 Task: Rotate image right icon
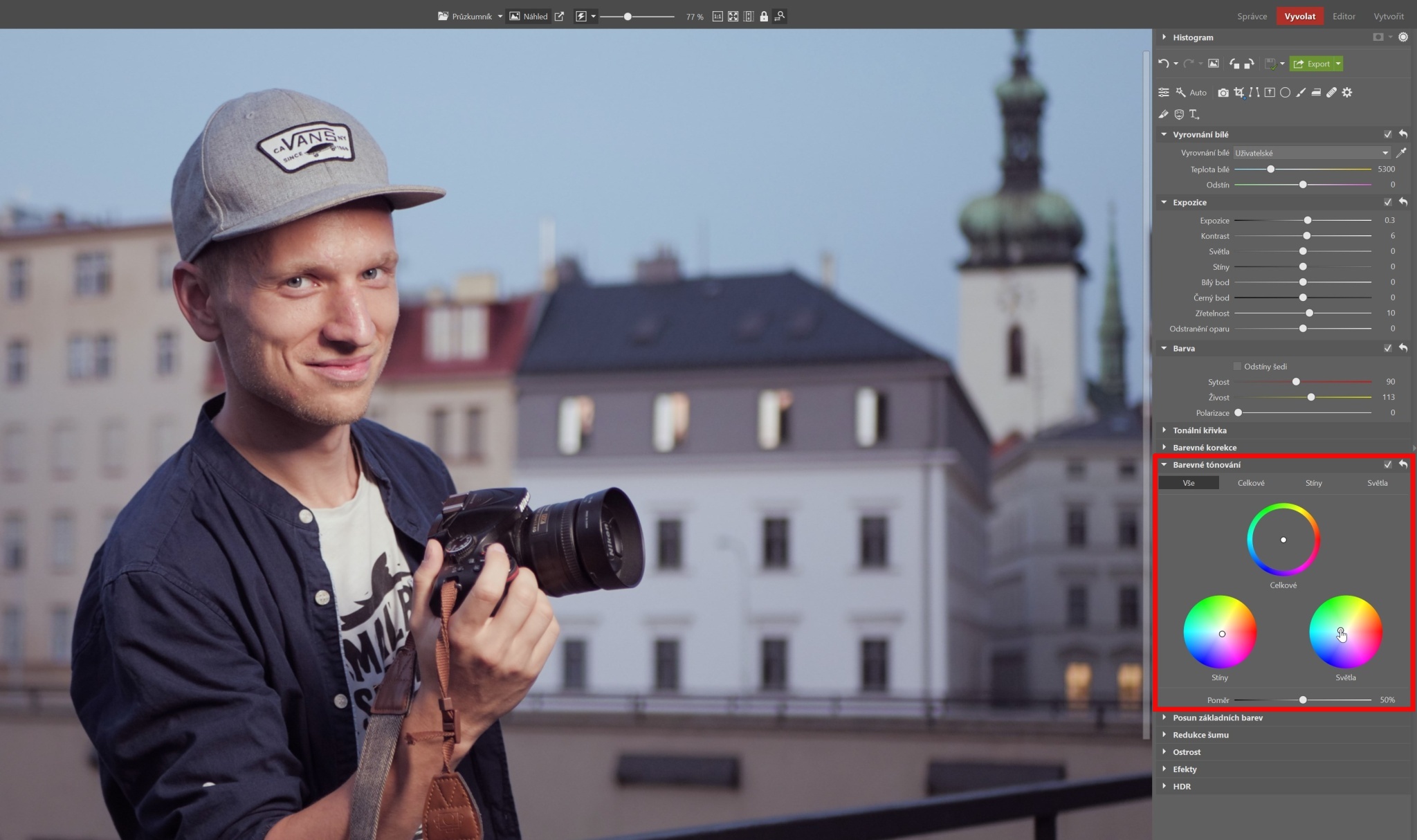[1249, 64]
